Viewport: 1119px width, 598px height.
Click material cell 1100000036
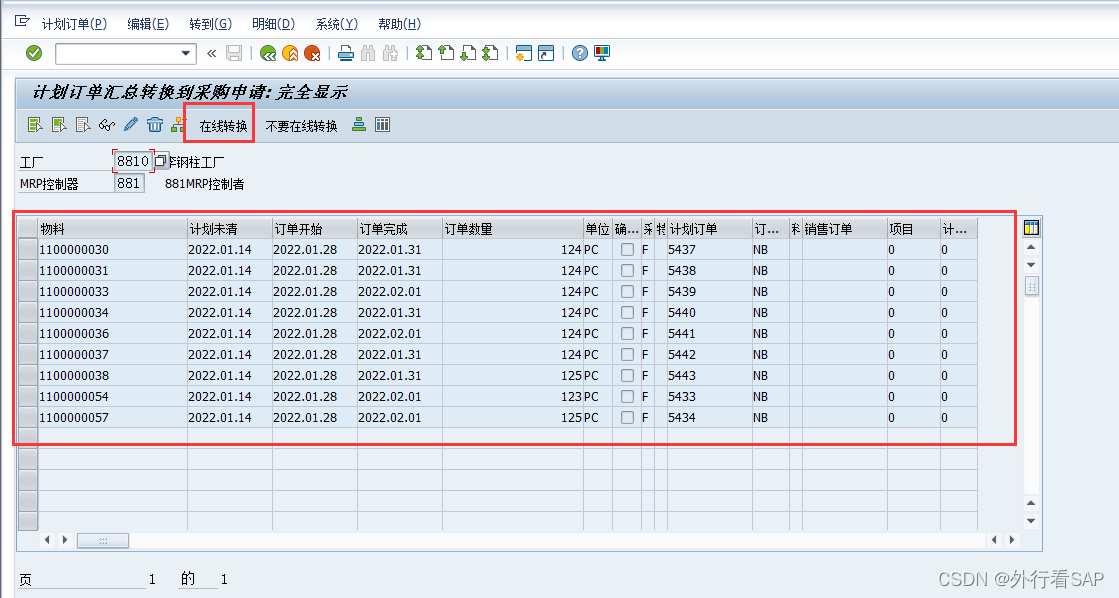point(112,333)
